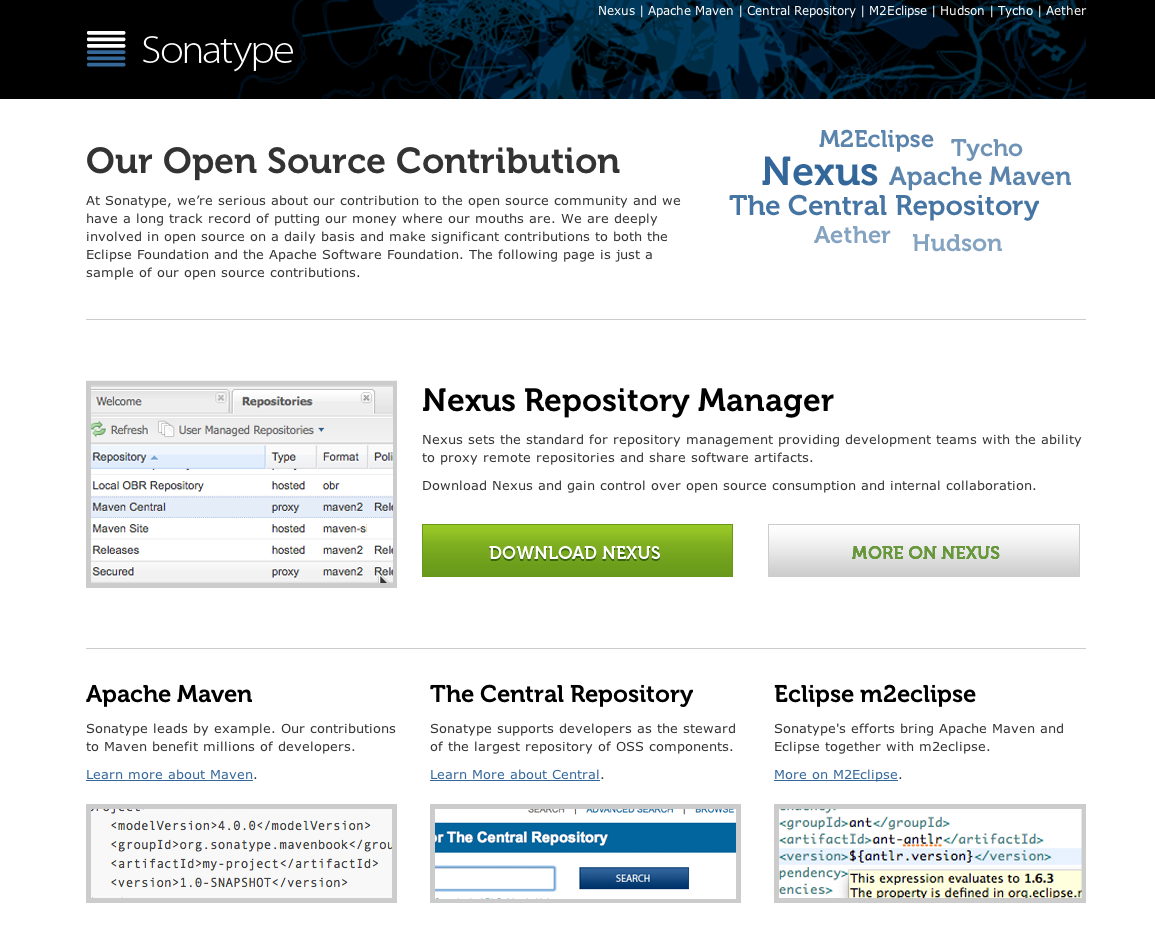1155x927 pixels.
Task: Click the Maven POM code thumbnail
Action: point(242,853)
